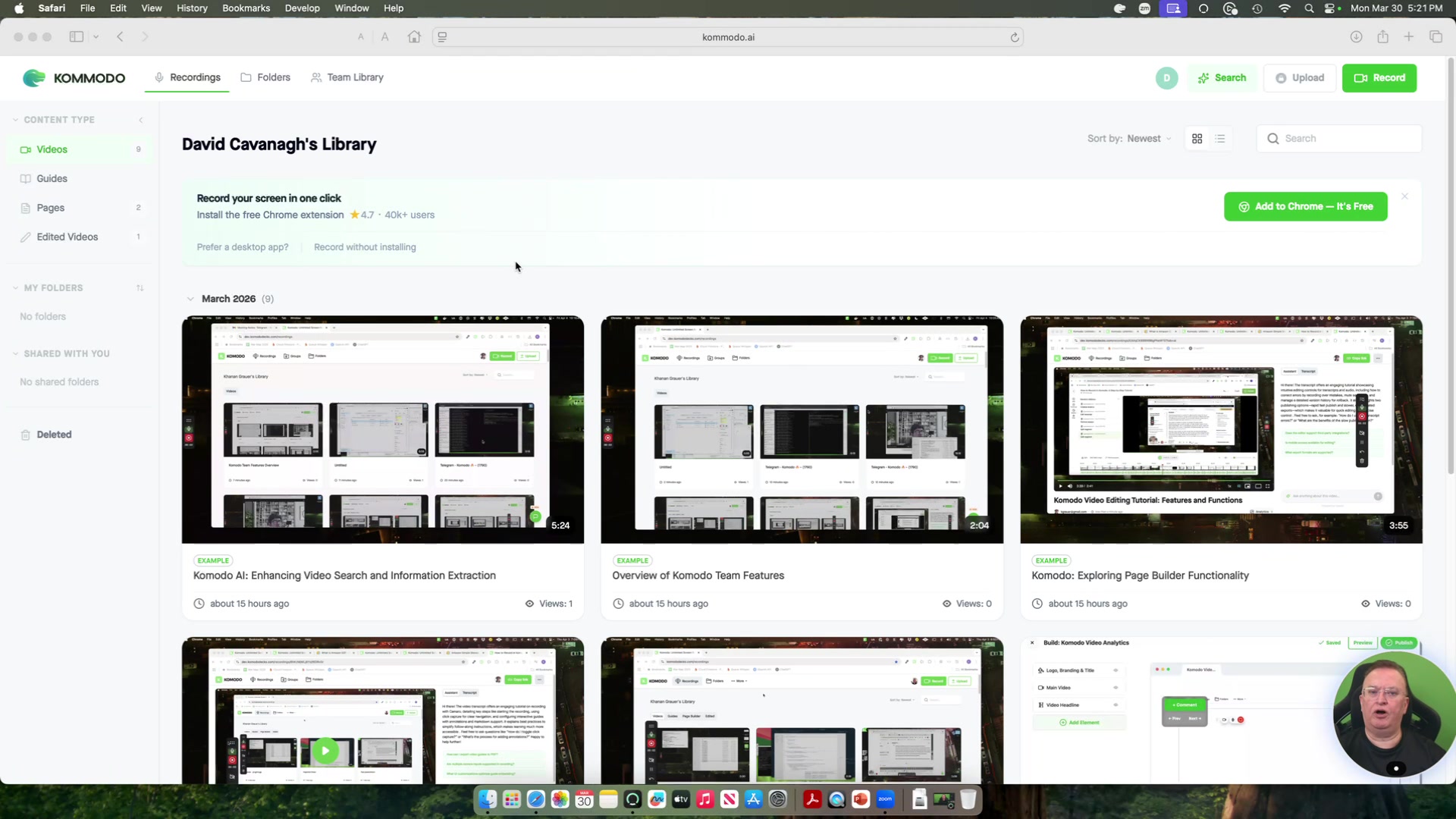Switch to list view layout
Screen dimensions: 1456x819
1220,139
